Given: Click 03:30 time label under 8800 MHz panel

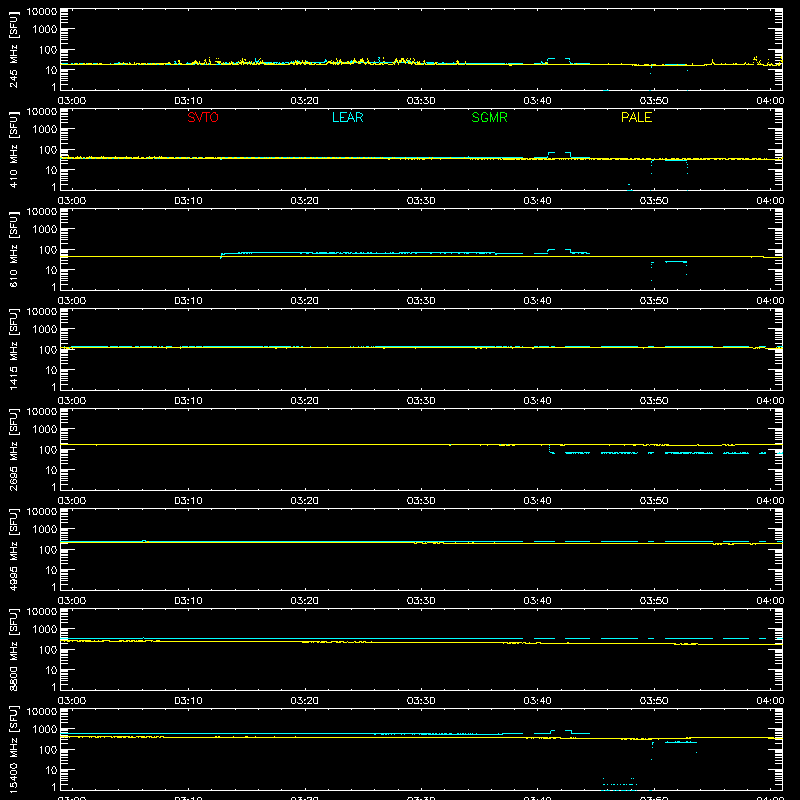Looking at the screenshot, I should (x=421, y=701).
